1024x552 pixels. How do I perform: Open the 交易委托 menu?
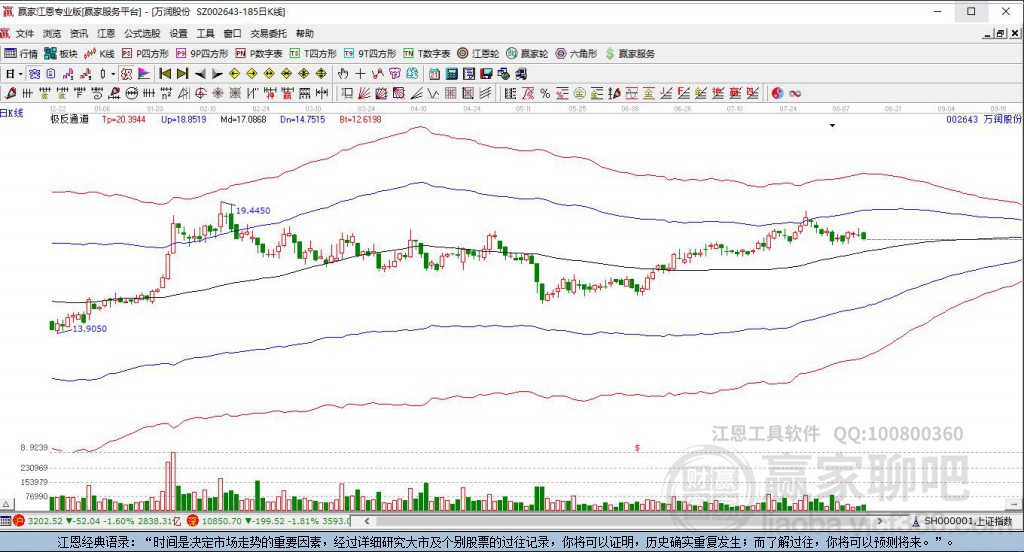(x=268, y=33)
